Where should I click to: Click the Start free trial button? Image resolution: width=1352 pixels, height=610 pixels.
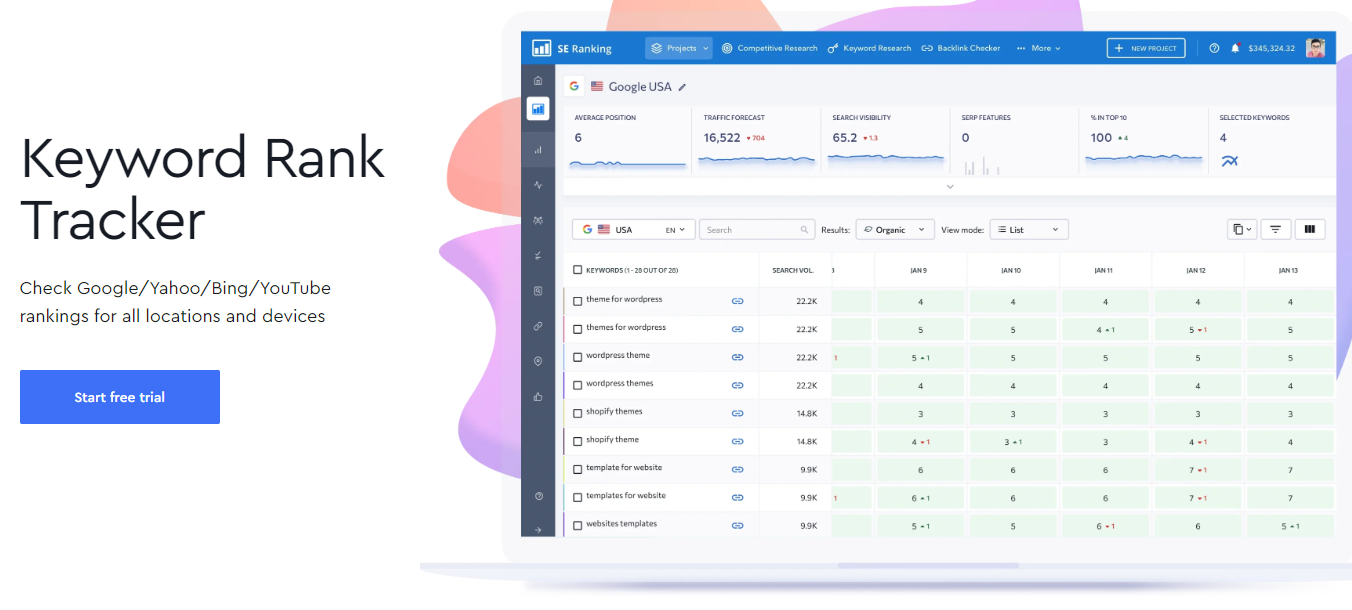(119, 397)
